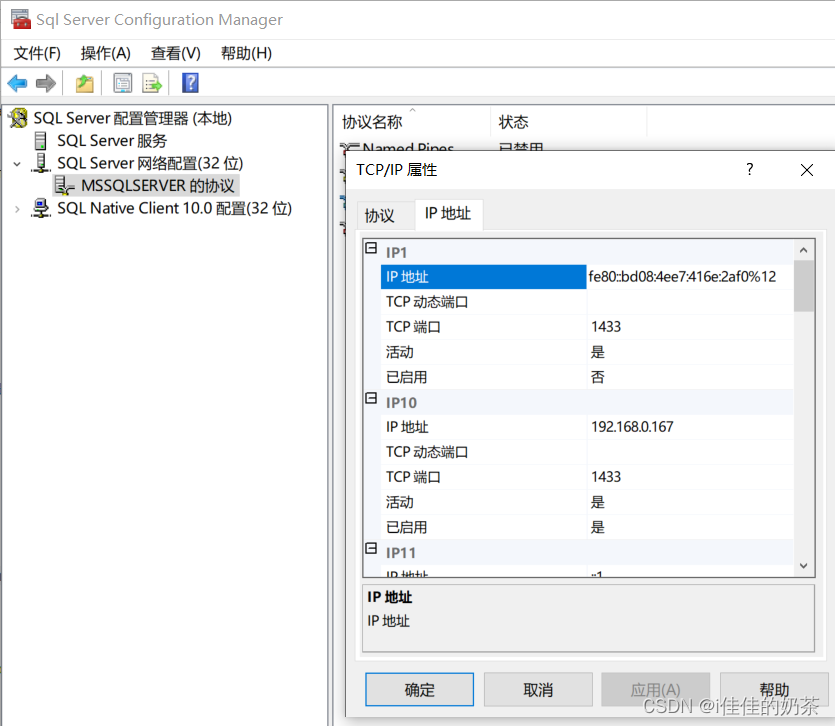Click the 取消 button

[x=538, y=689]
